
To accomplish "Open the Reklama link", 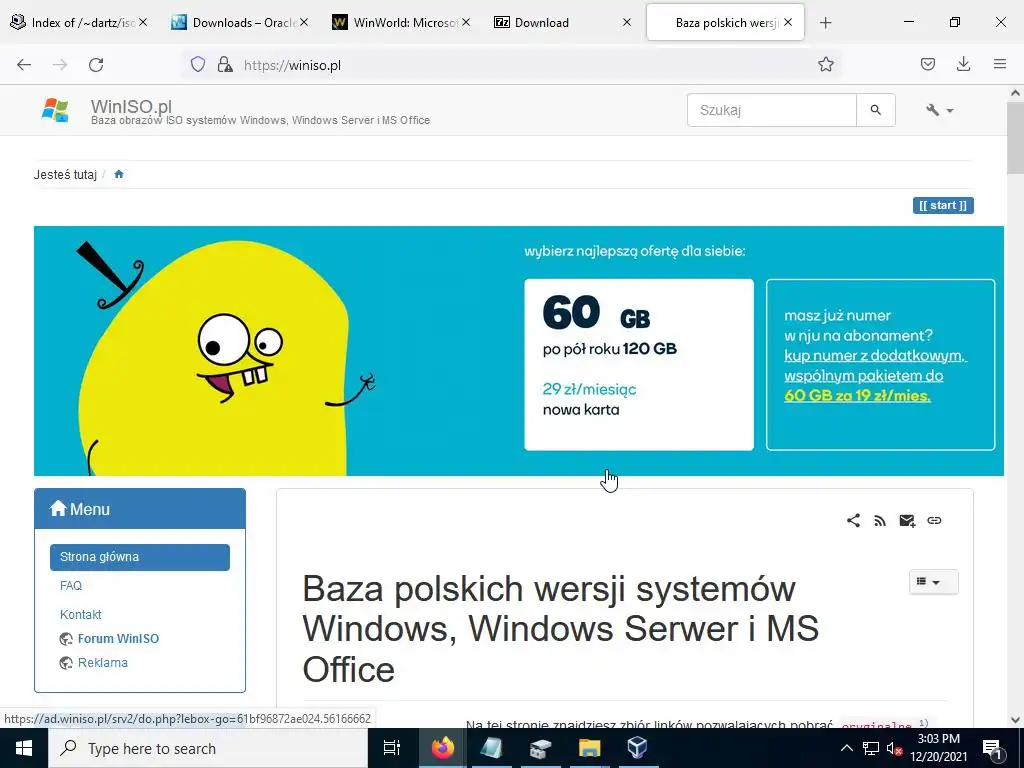I will coord(103,663).
